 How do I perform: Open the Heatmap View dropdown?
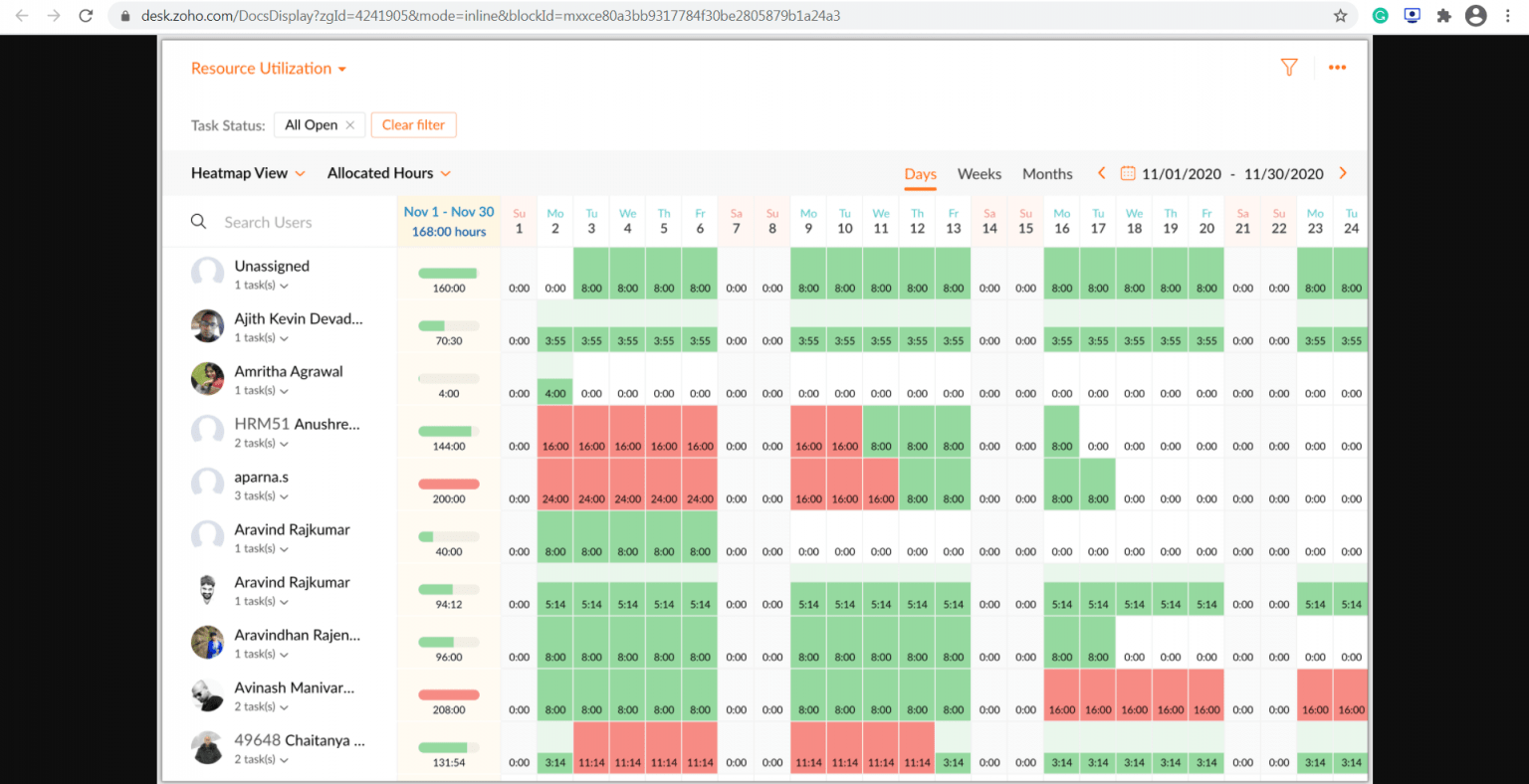pos(247,172)
